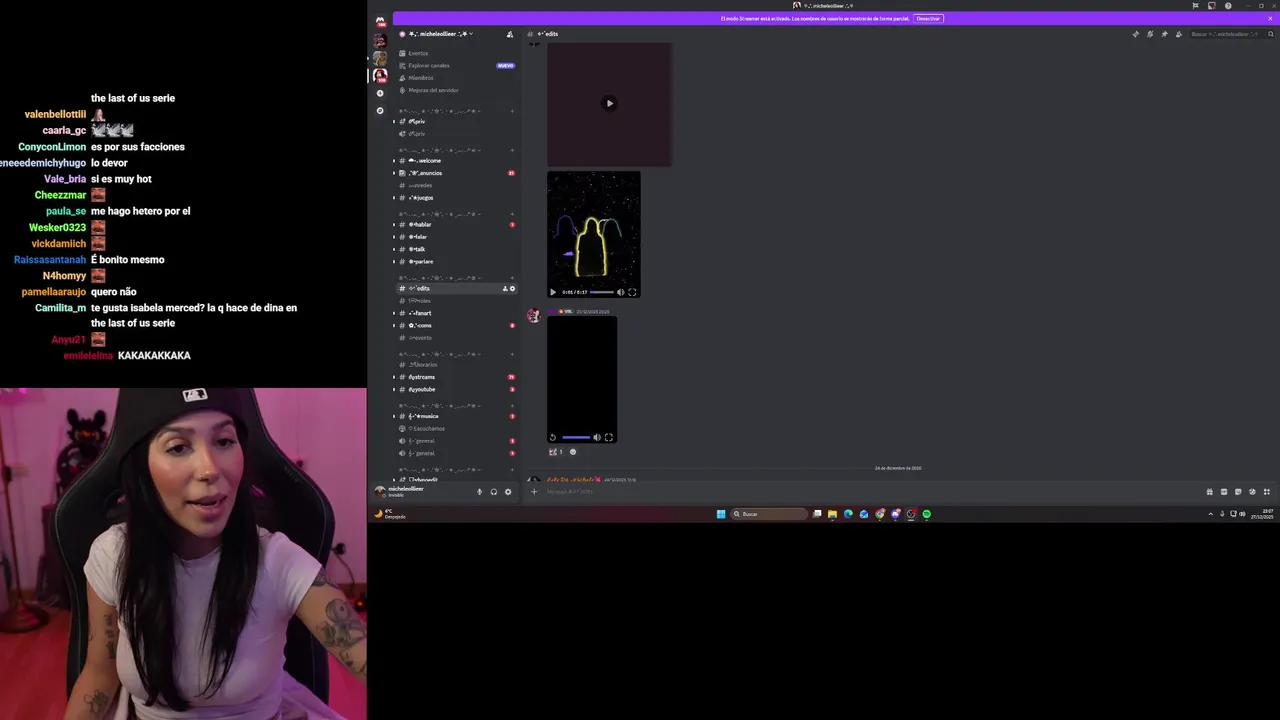Open the avatar of the black video poster

[x=534, y=316]
